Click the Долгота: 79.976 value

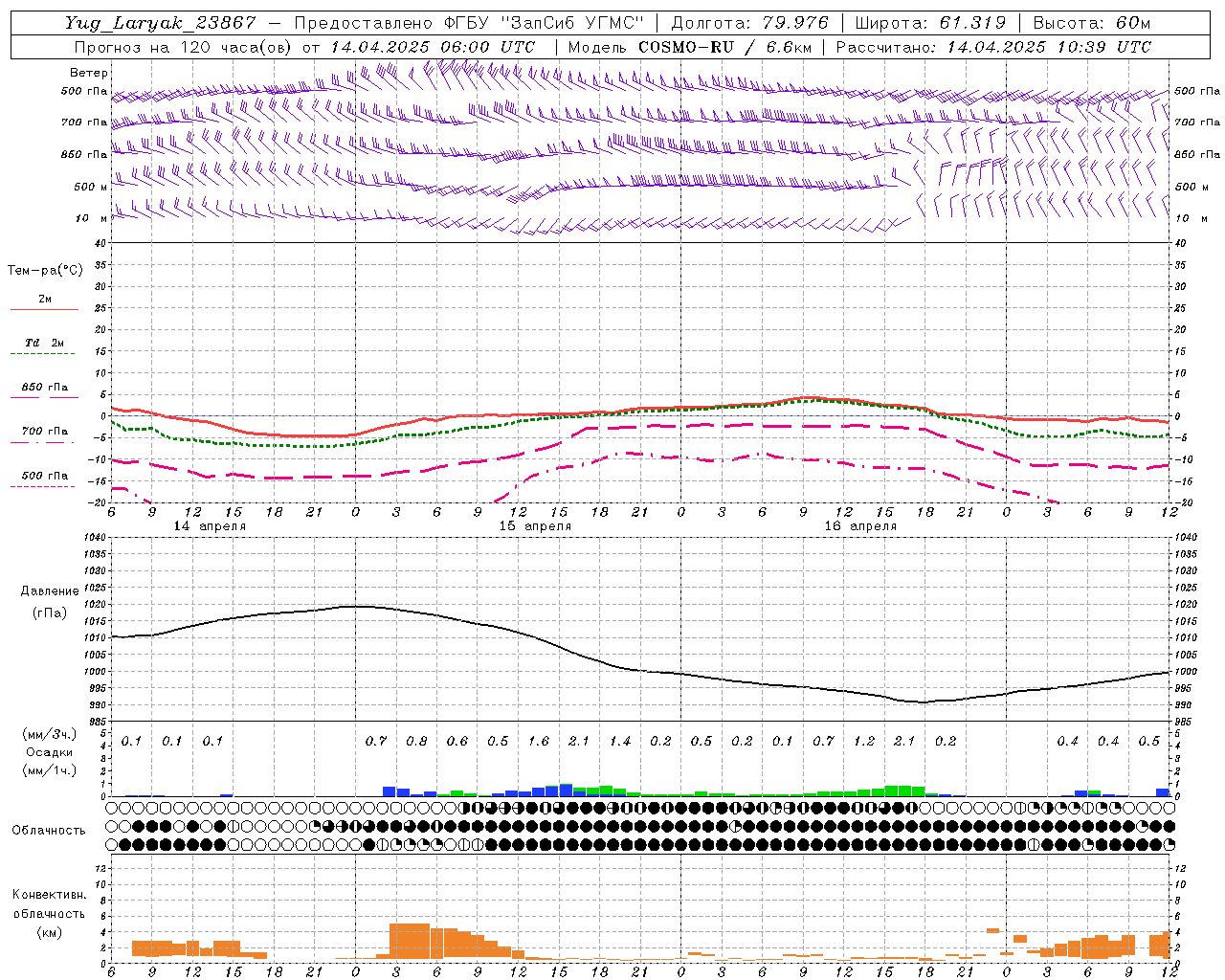pyautogui.click(x=750, y=23)
